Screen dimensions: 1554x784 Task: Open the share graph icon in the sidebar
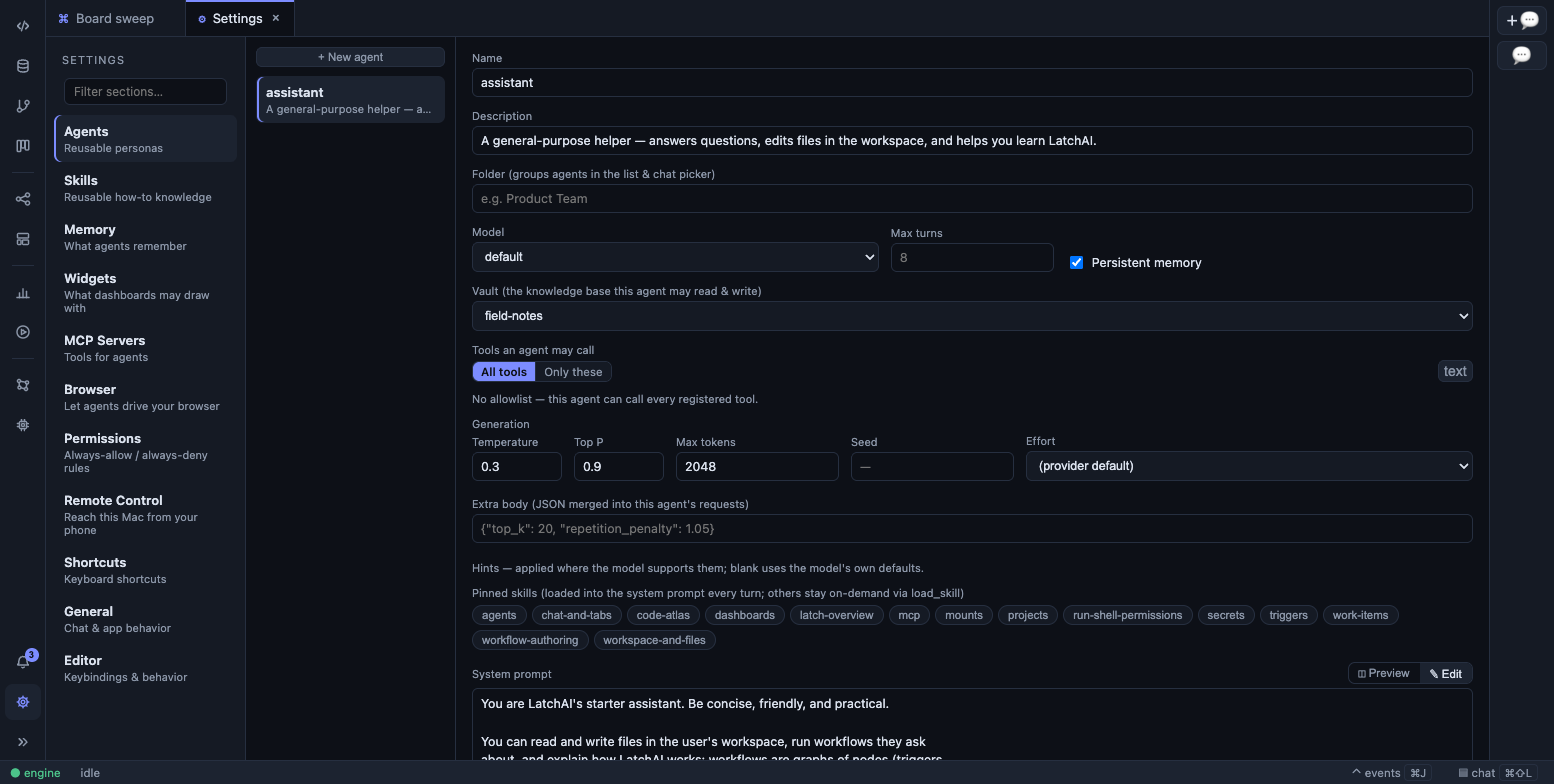click(23, 199)
